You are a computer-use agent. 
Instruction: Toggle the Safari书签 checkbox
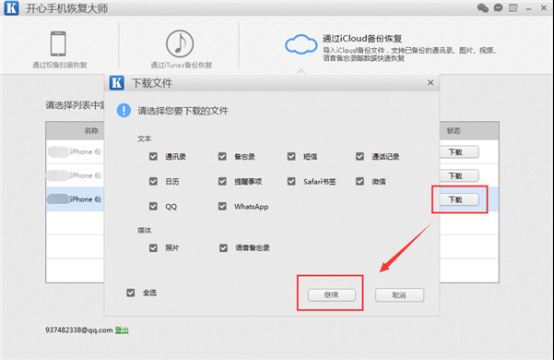click(x=291, y=181)
